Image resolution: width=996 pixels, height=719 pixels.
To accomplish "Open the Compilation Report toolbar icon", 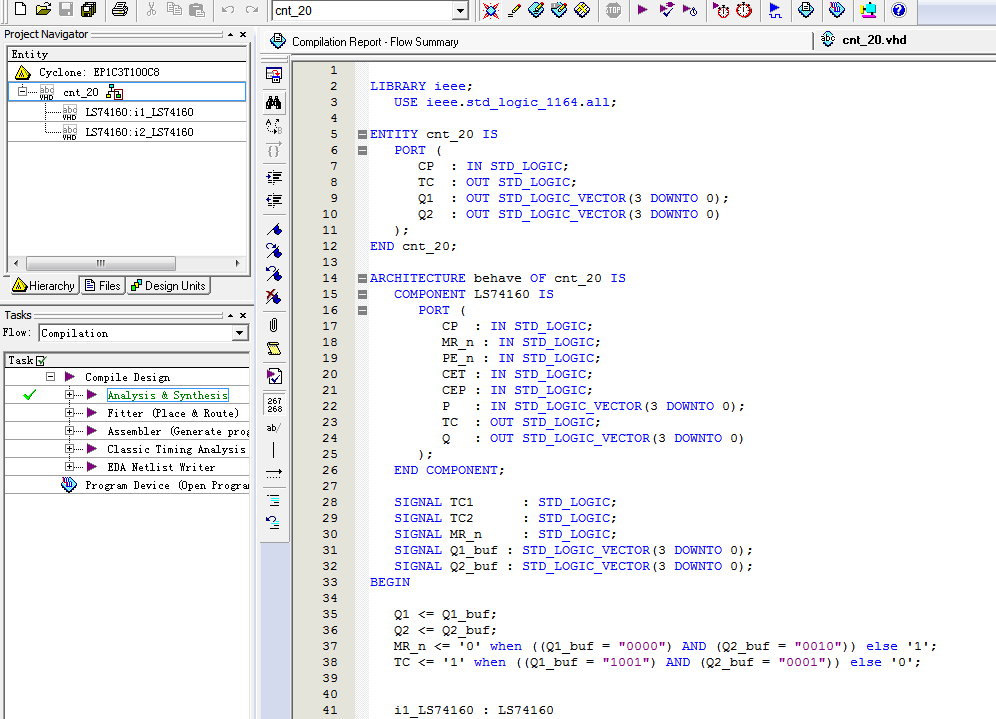I will pyautogui.click(x=806, y=10).
